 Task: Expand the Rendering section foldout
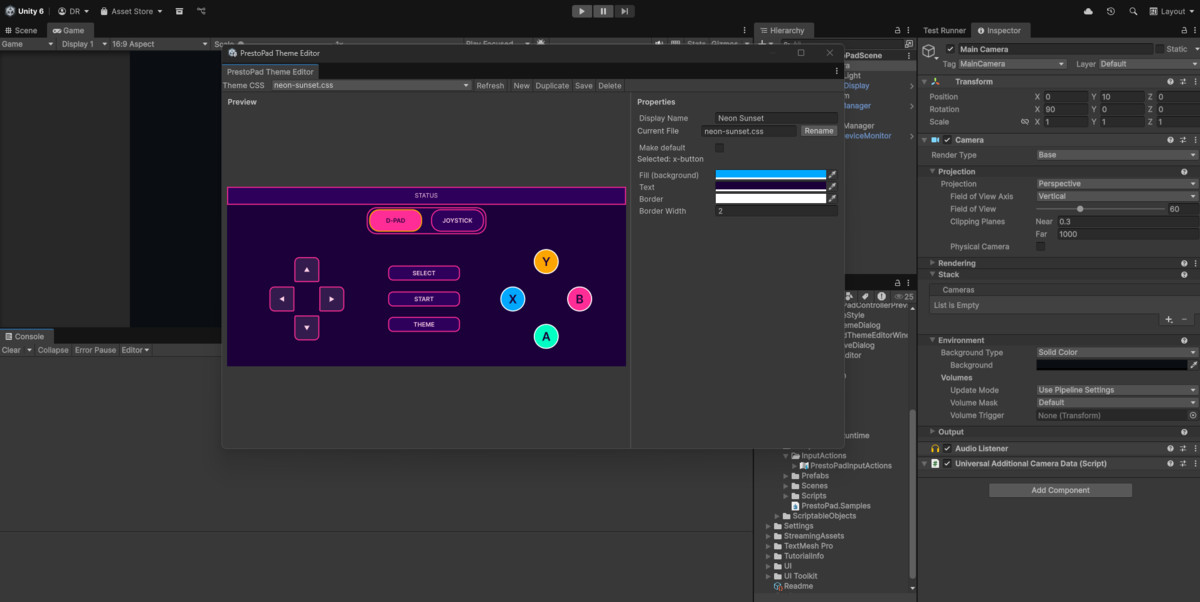[x=932, y=263]
